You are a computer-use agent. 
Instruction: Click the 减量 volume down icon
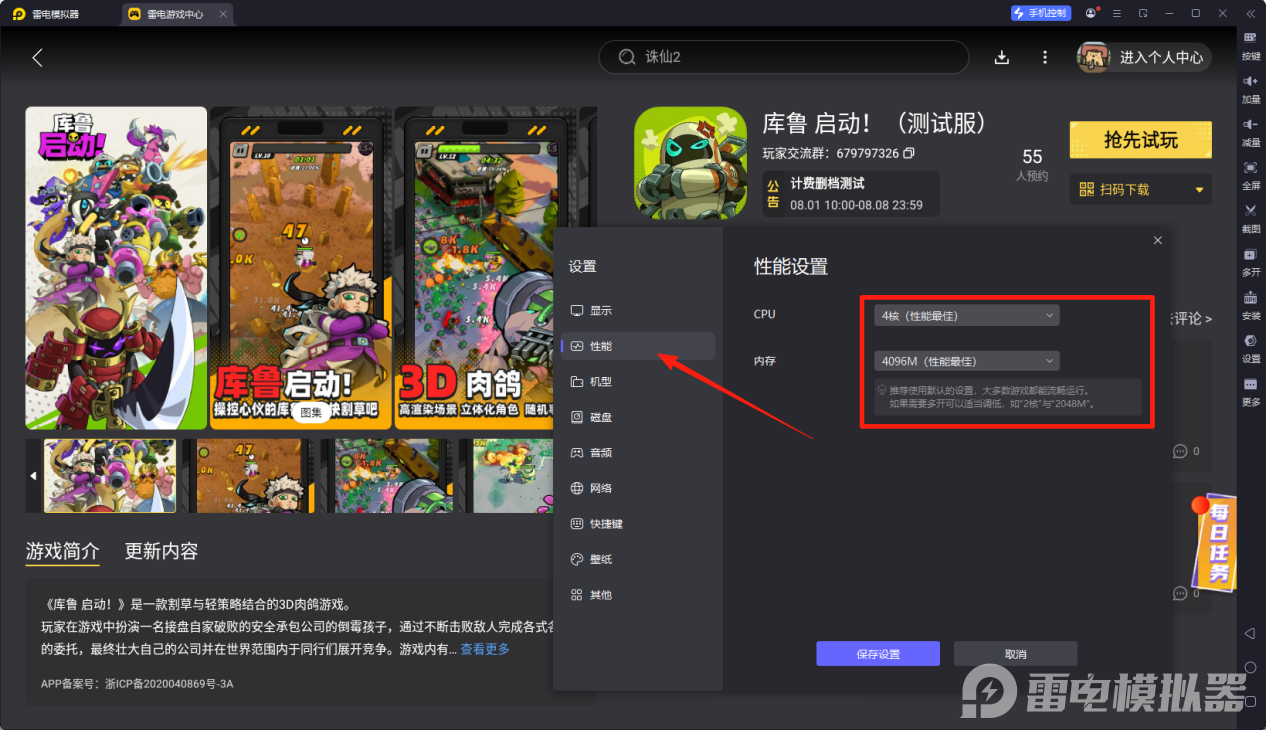(1250, 131)
